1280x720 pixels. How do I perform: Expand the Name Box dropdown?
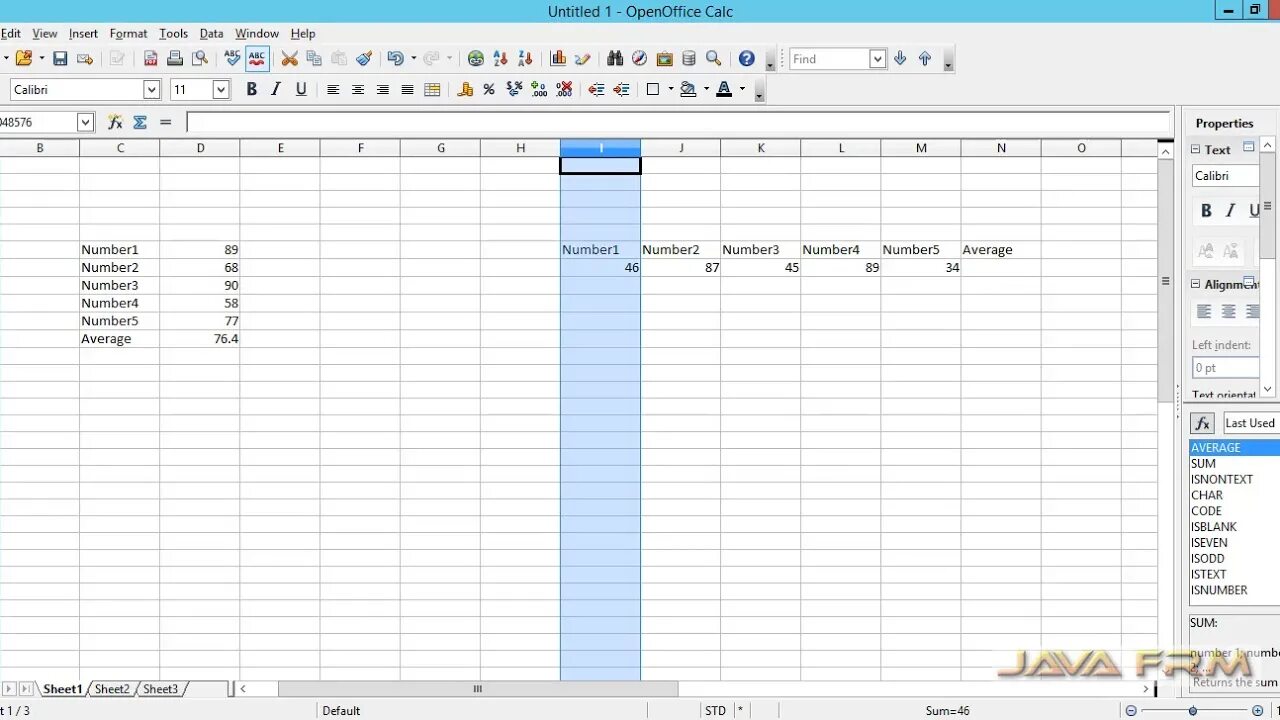click(85, 122)
